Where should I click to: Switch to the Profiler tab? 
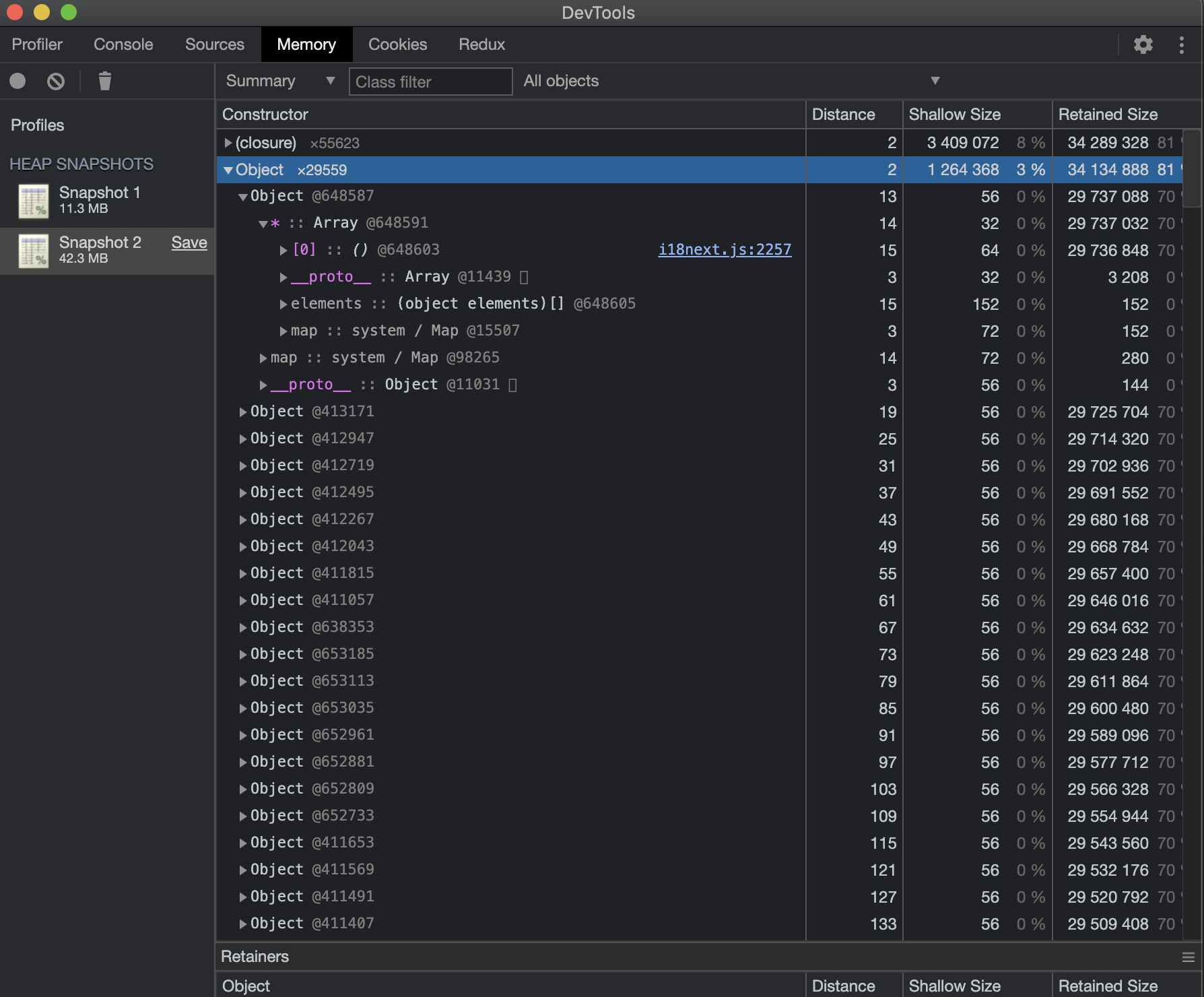click(37, 44)
